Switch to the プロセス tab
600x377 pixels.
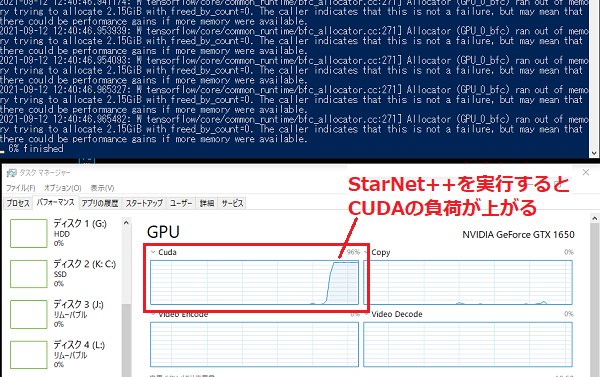click(18, 203)
